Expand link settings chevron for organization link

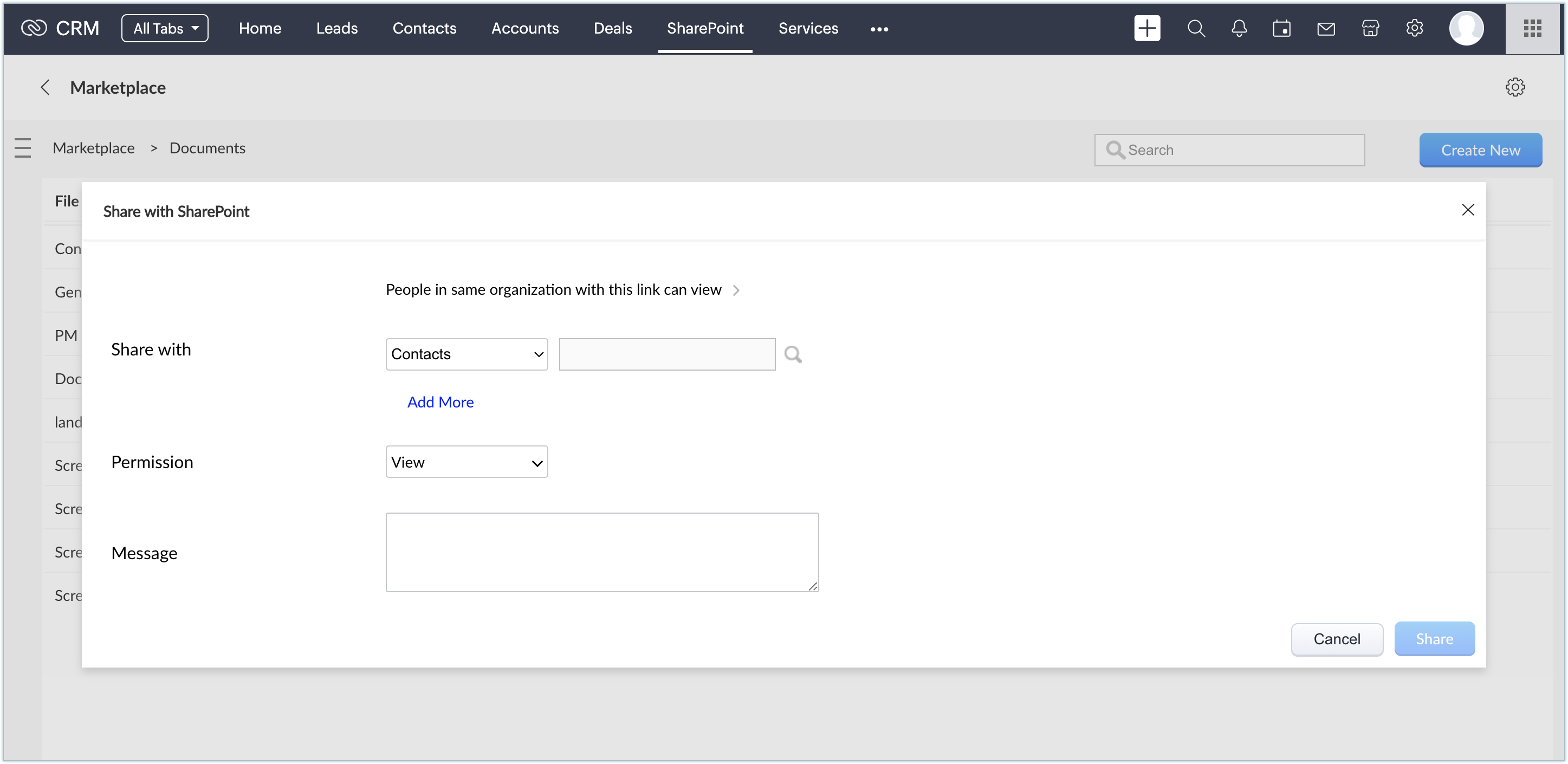point(736,290)
